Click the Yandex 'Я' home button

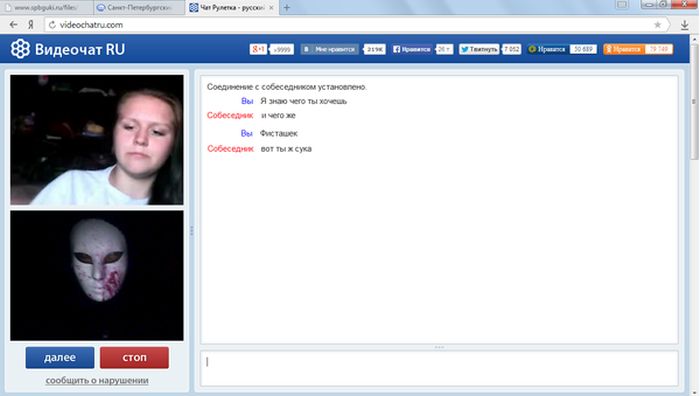30,25
